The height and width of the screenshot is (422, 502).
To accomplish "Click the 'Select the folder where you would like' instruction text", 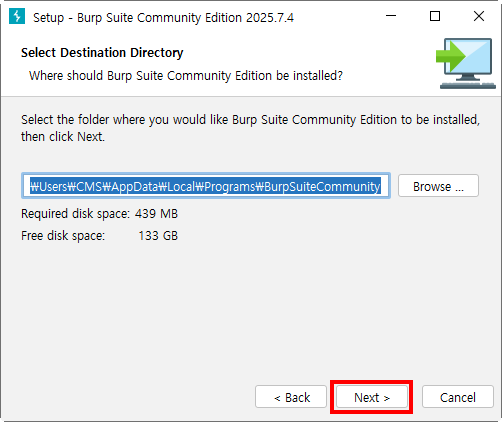I will coord(250,128).
